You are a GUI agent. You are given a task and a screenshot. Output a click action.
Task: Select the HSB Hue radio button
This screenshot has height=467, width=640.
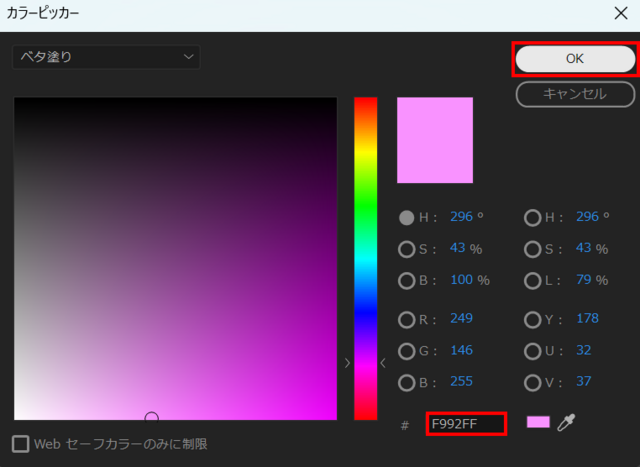pos(407,217)
